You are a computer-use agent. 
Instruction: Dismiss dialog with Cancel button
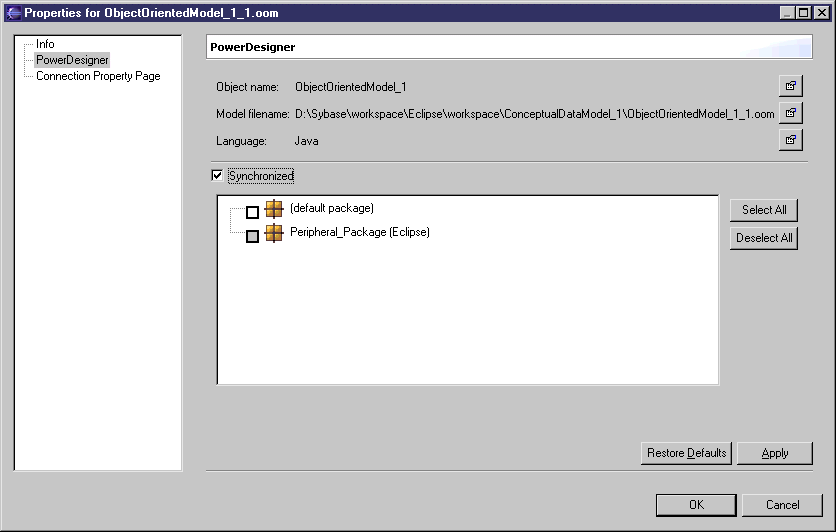[782, 505]
